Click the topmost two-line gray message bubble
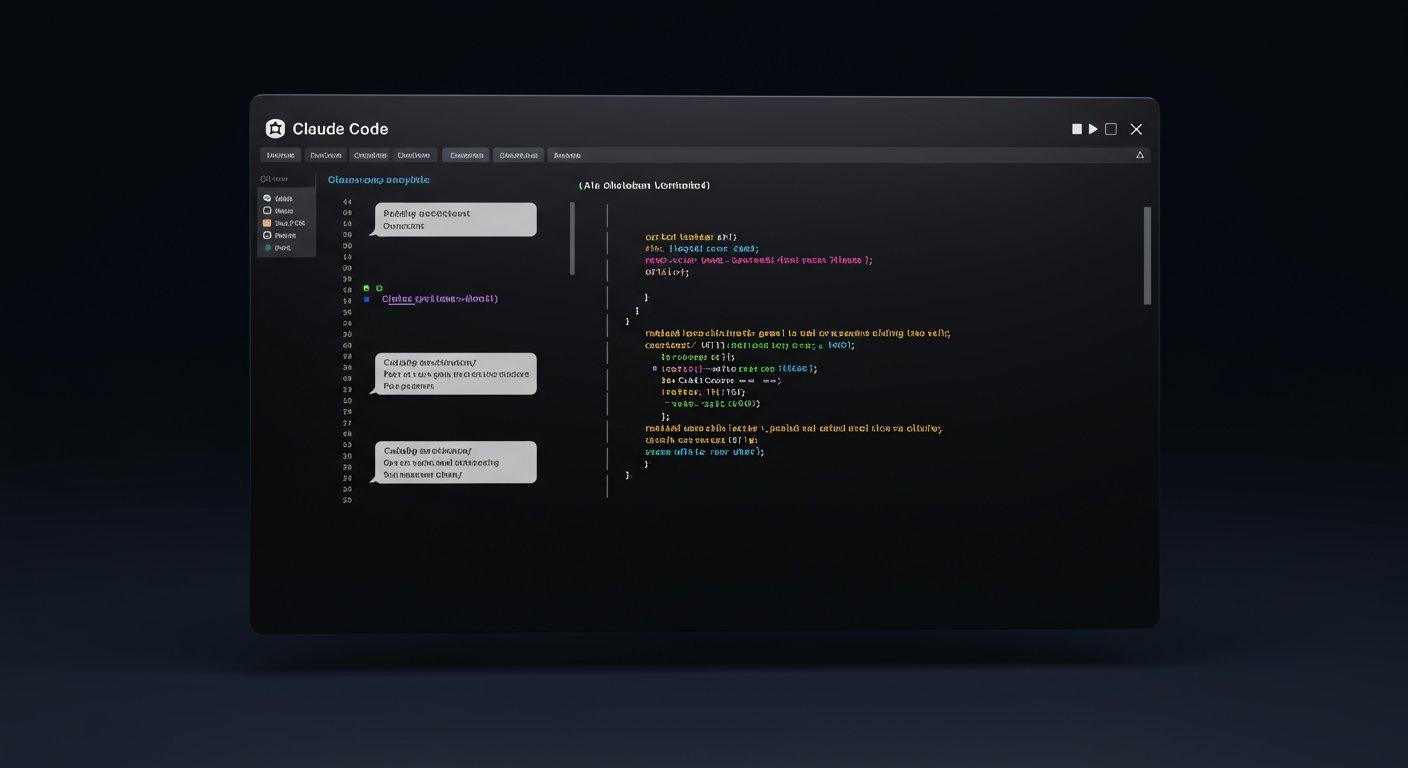This screenshot has height=768, width=1408. point(456,220)
